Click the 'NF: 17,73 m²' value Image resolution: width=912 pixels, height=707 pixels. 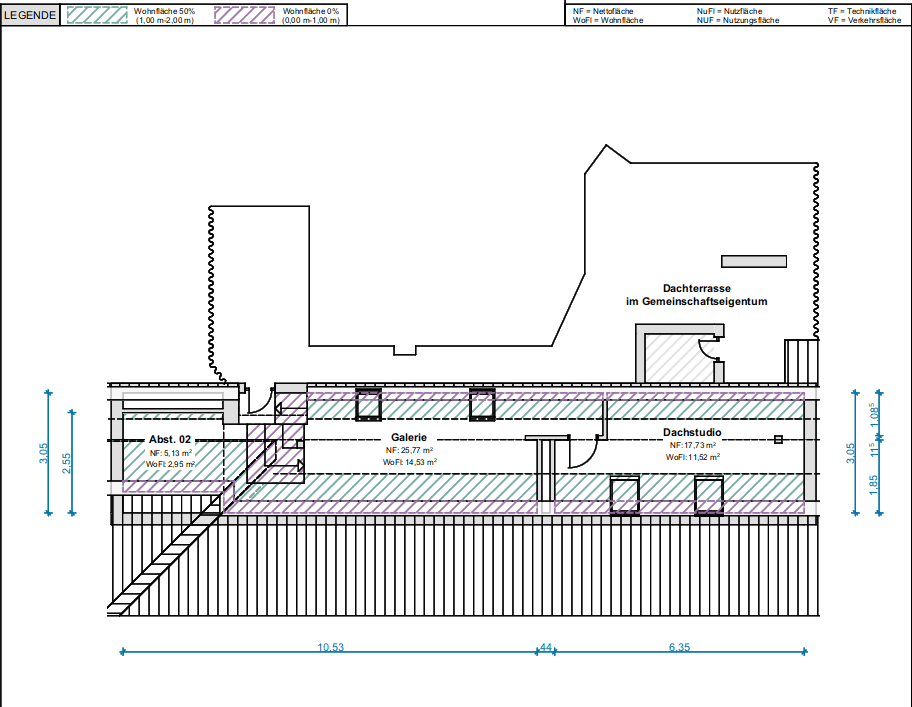click(693, 445)
